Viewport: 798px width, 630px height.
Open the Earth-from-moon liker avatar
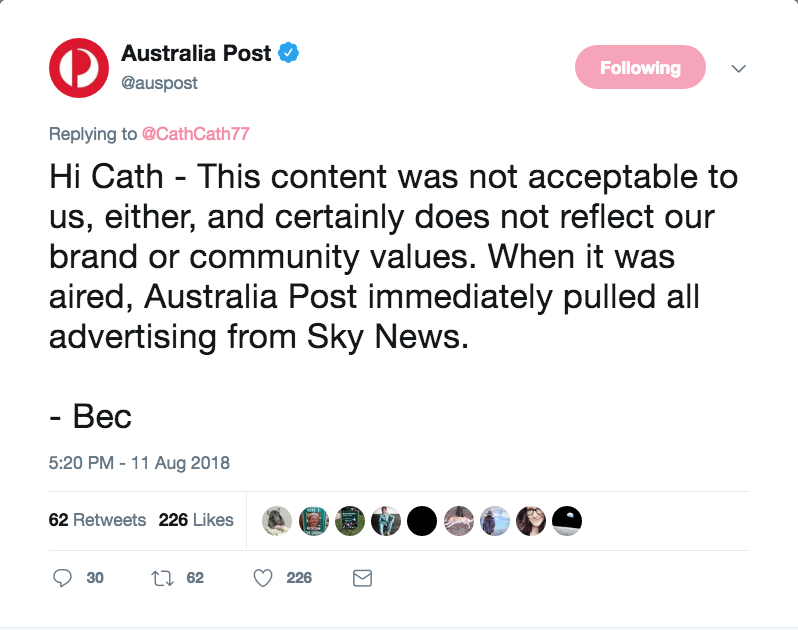567,520
